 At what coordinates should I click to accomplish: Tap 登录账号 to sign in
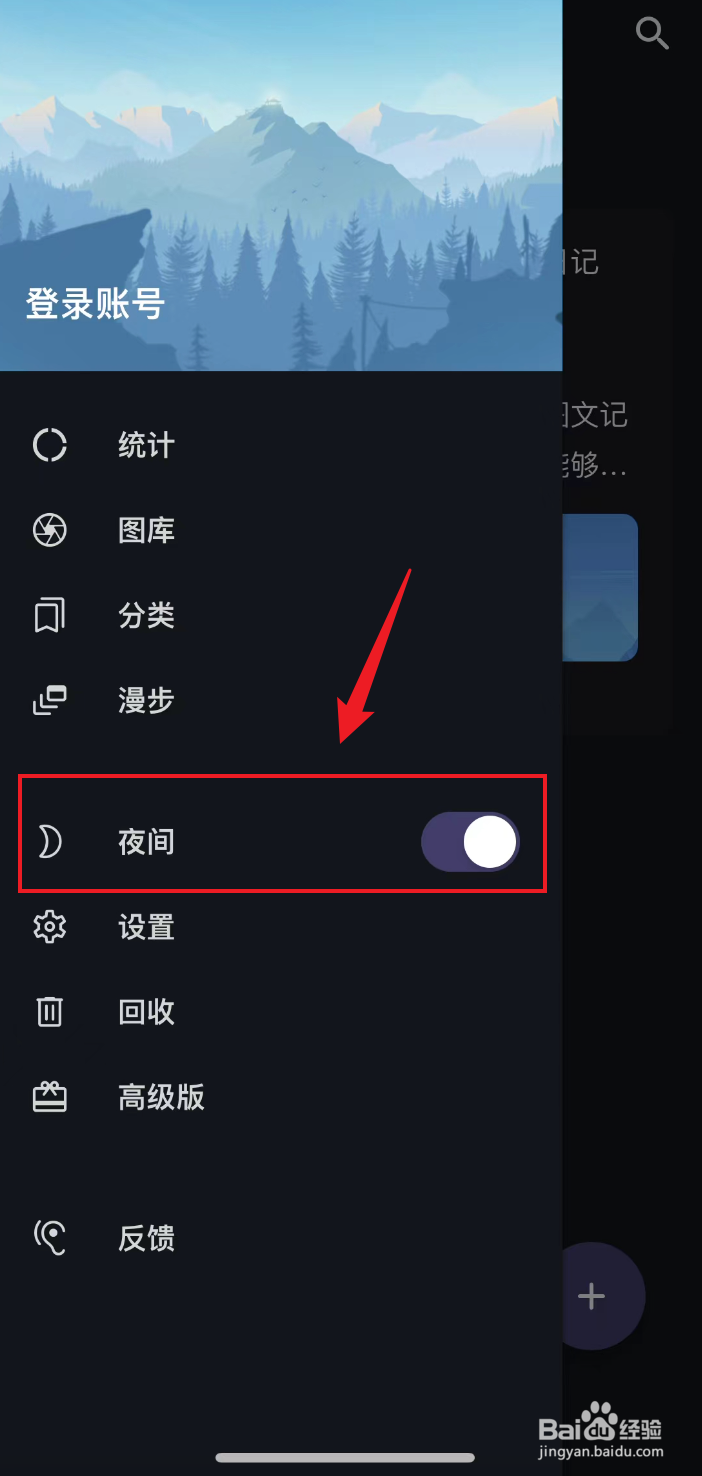point(95,304)
